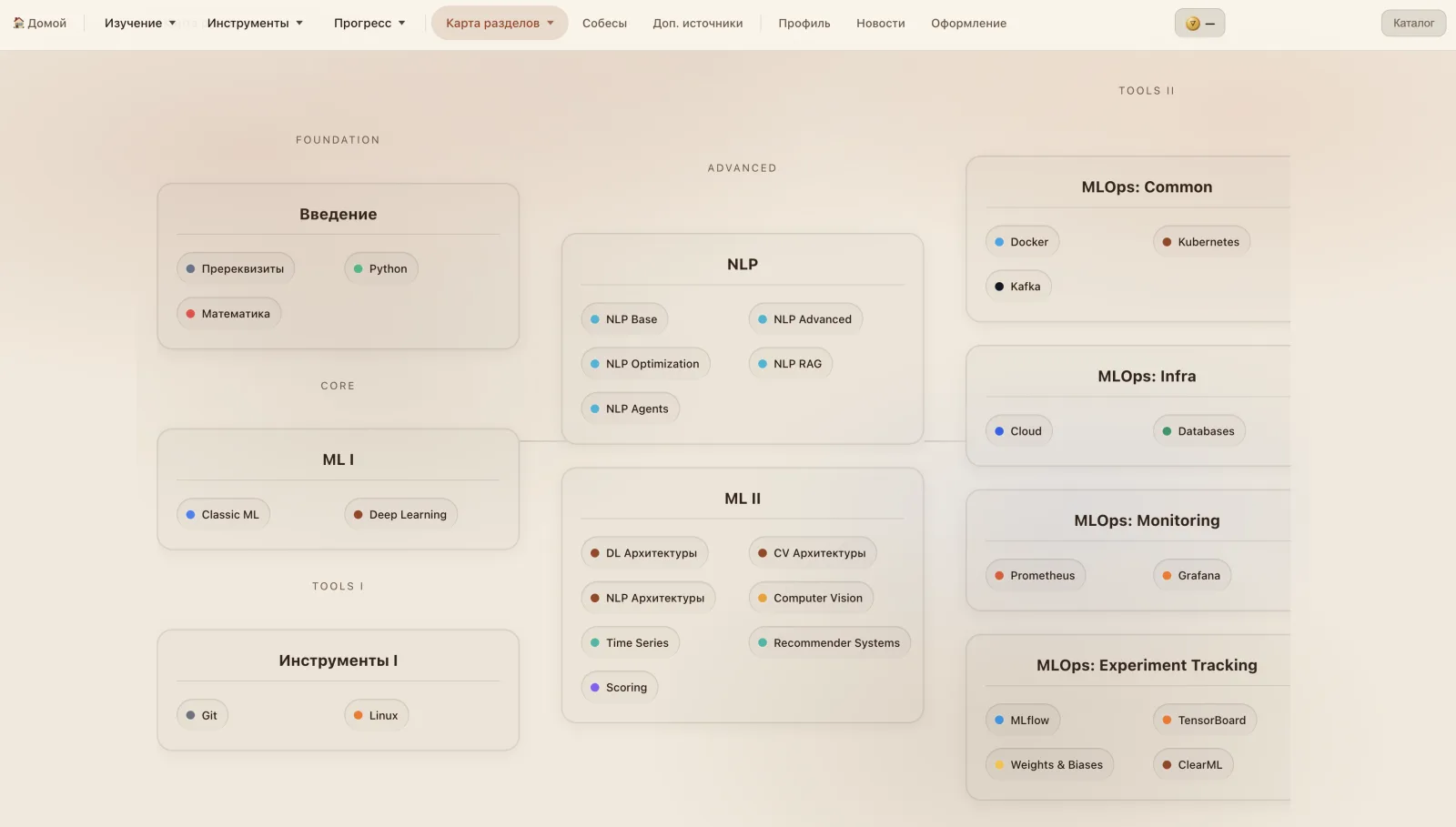Select the Databases chip
The image size is (1456, 827).
click(1199, 430)
